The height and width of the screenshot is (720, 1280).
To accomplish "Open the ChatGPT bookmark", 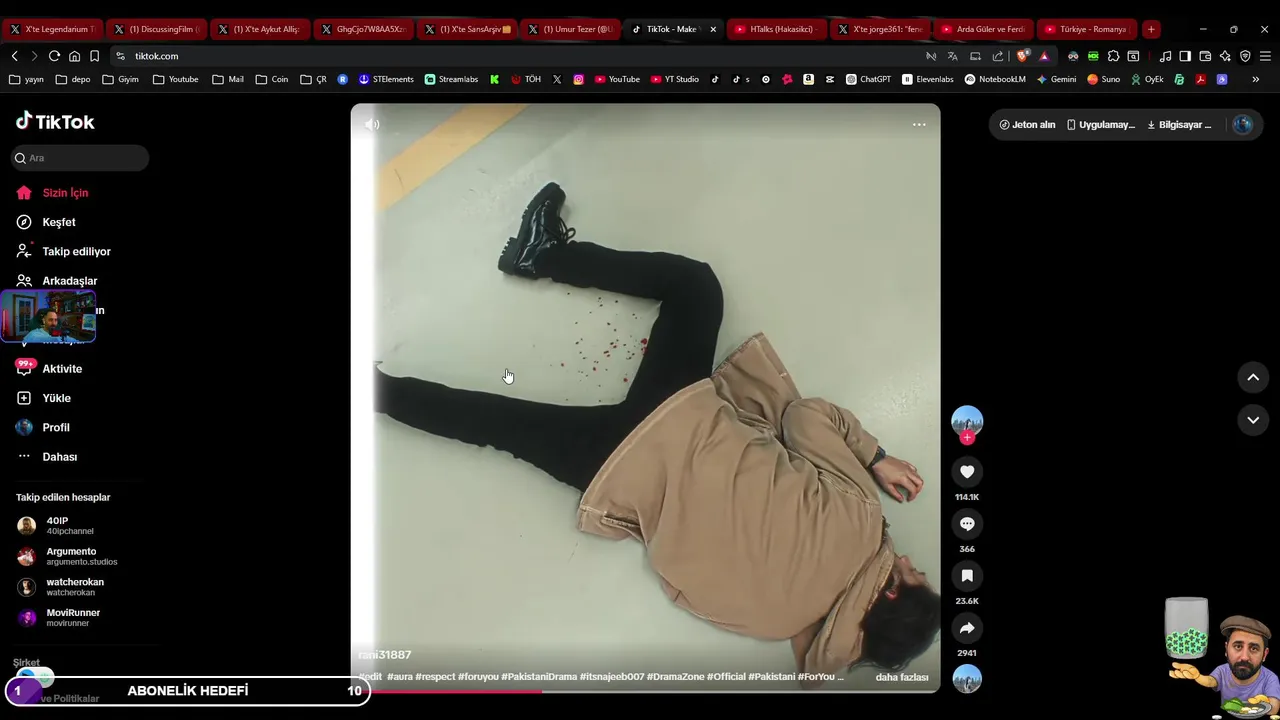I will (x=868, y=79).
